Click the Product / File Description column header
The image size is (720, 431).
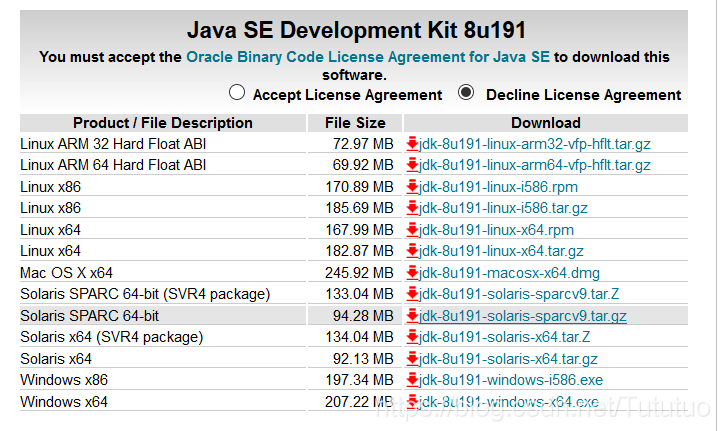(163, 123)
